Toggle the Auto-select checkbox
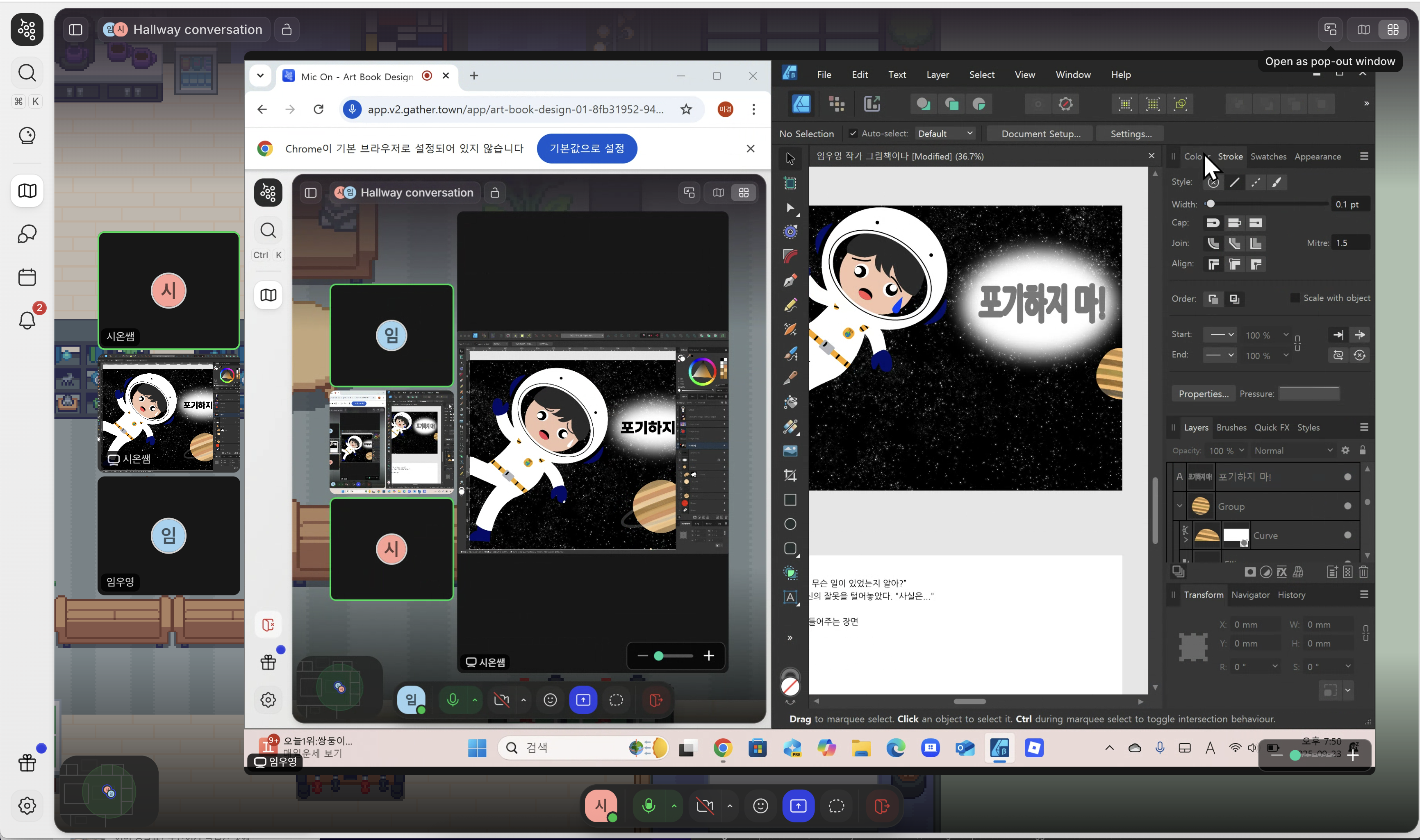 tap(853, 134)
